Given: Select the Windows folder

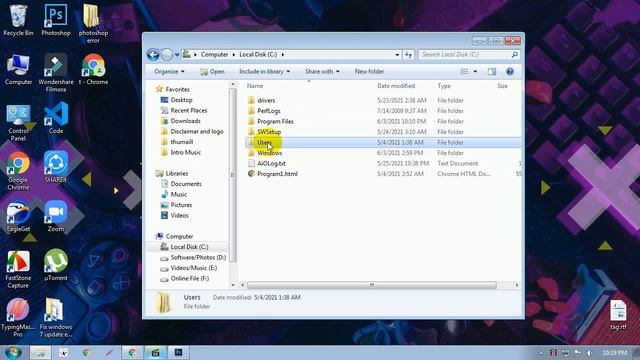Looking at the screenshot, I should tap(269, 153).
